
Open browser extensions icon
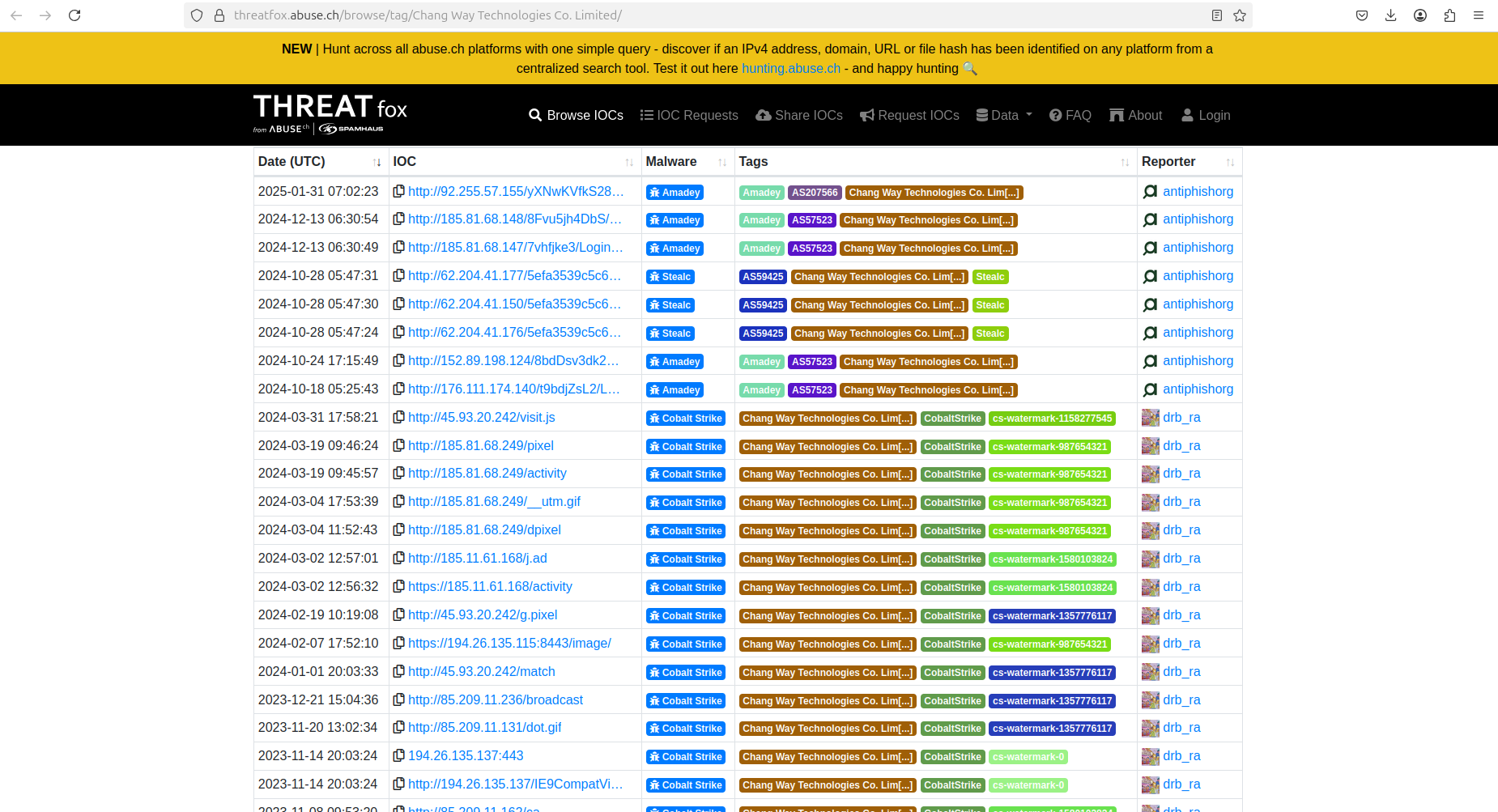tap(1449, 15)
